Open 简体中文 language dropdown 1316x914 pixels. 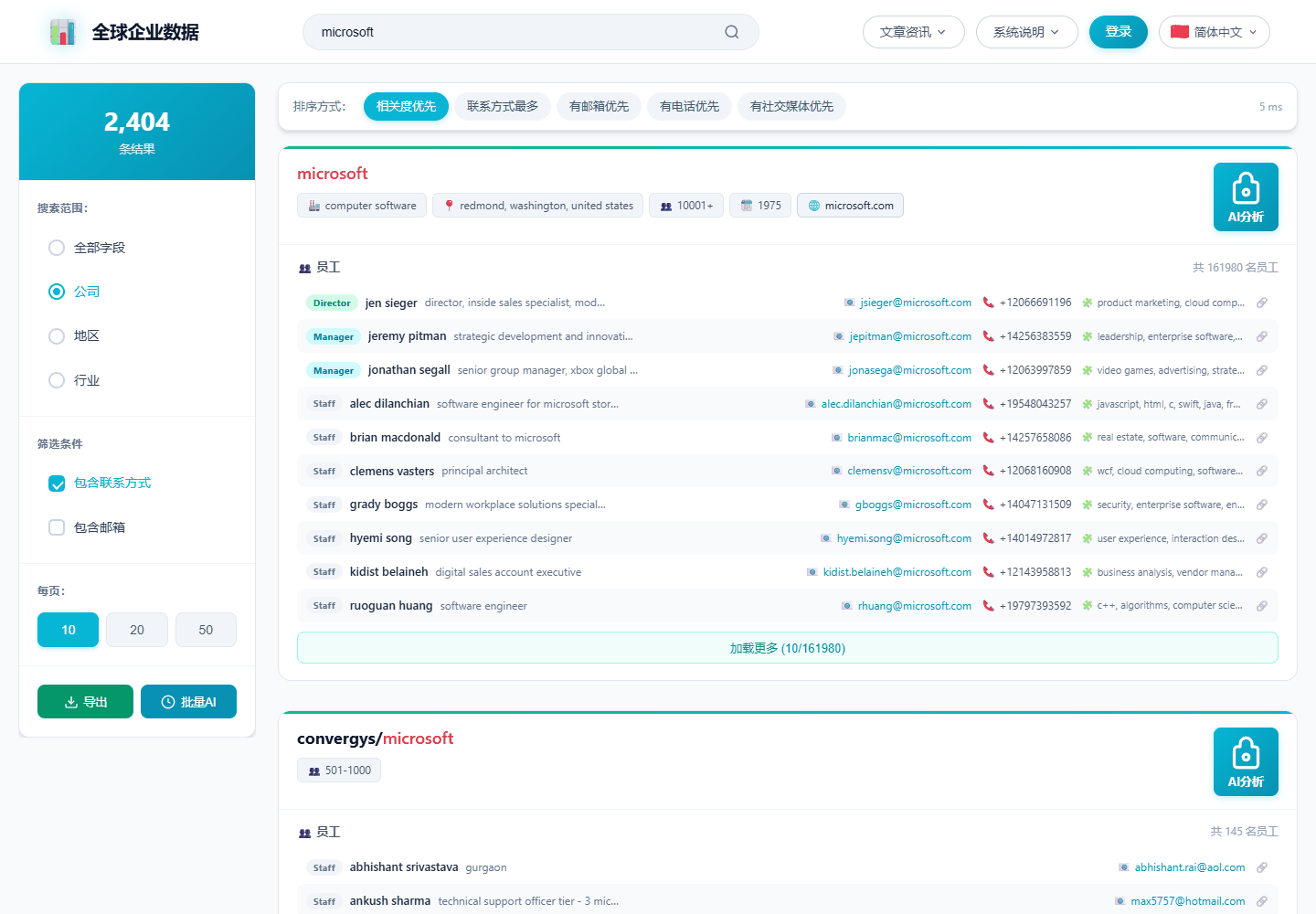1215,32
